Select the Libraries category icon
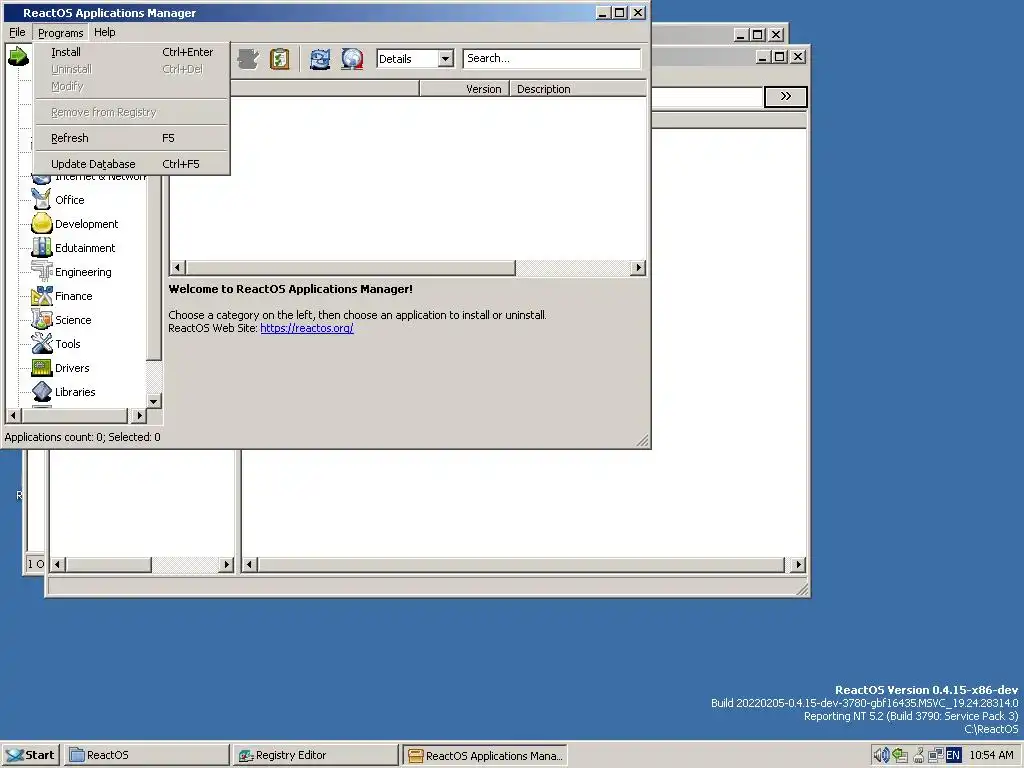 coord(41,392)
